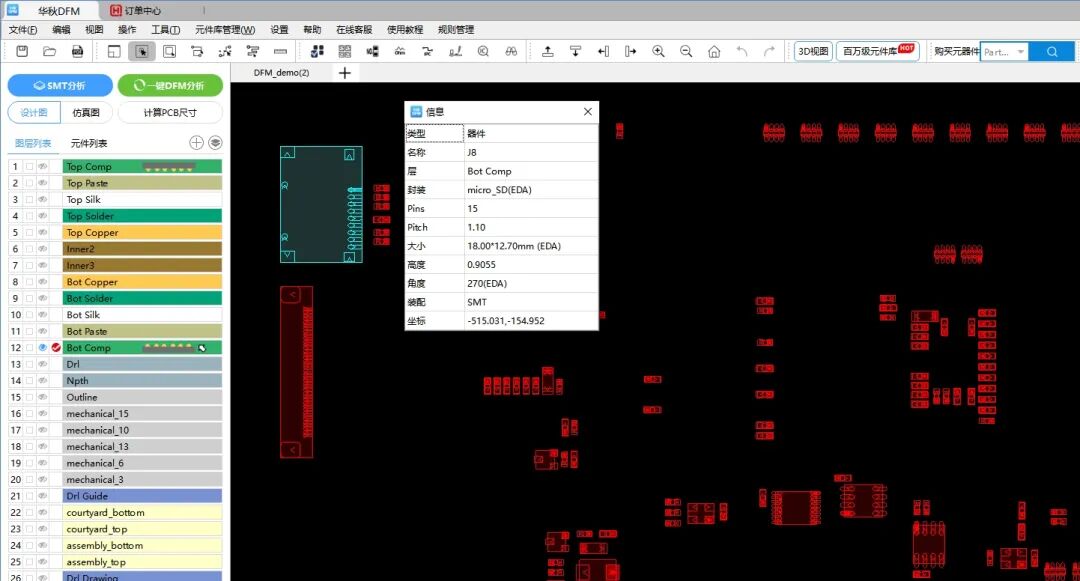Switch to the 元件列表 tab
Viewport: 1080px width, 581px height.
tap(89, 143)
